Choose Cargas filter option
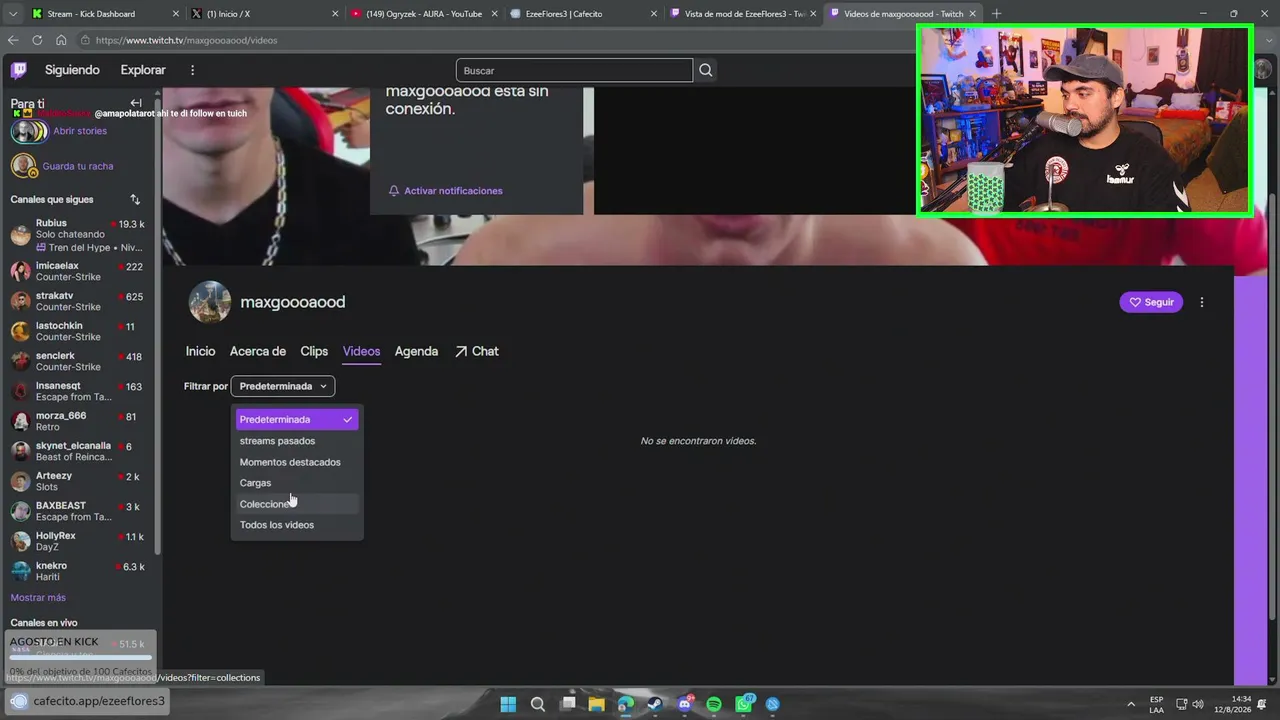This screenshot has width=1280, height=720. coord(297,483)
